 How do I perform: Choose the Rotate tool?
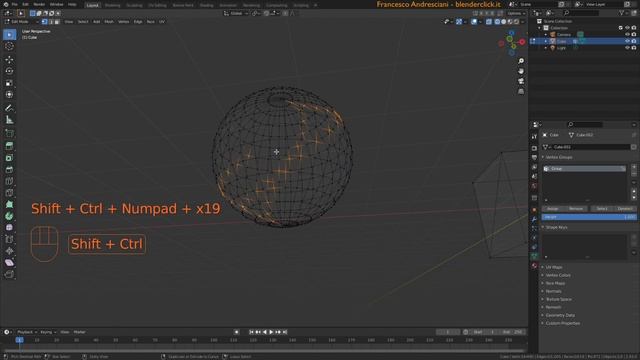tap(9, 71)
